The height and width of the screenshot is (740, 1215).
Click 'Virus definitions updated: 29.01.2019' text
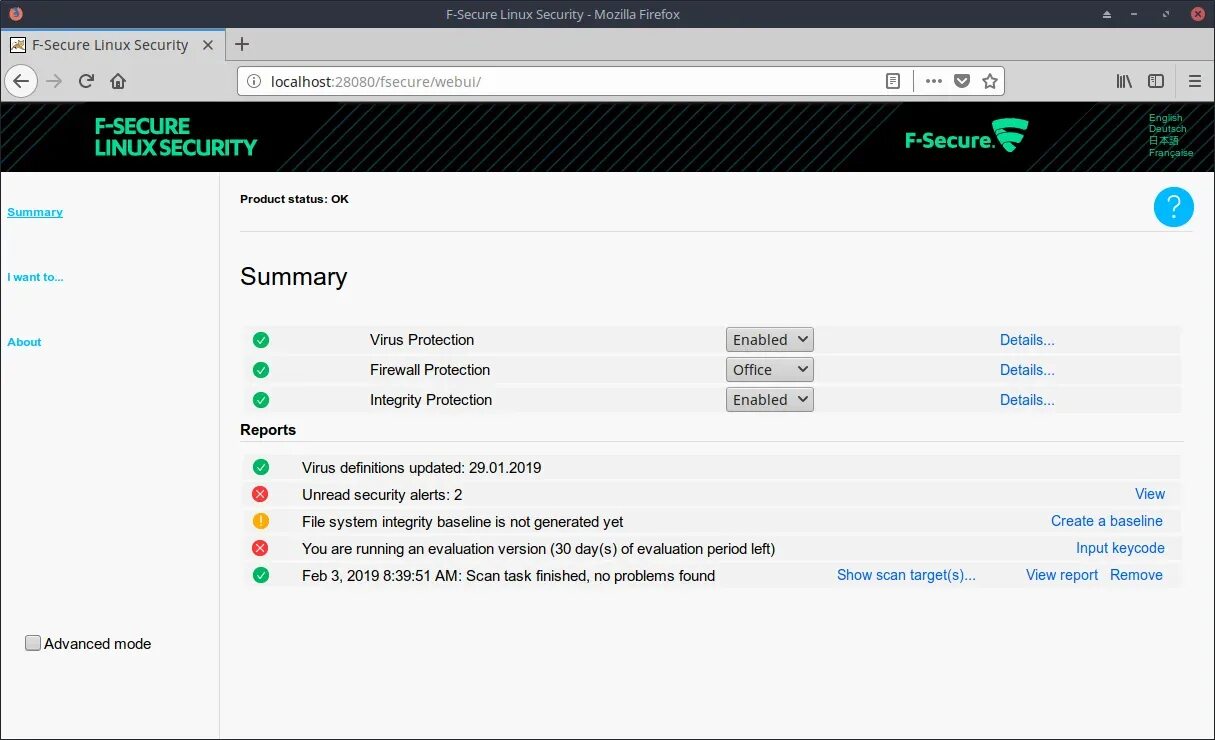click(421, 467)
